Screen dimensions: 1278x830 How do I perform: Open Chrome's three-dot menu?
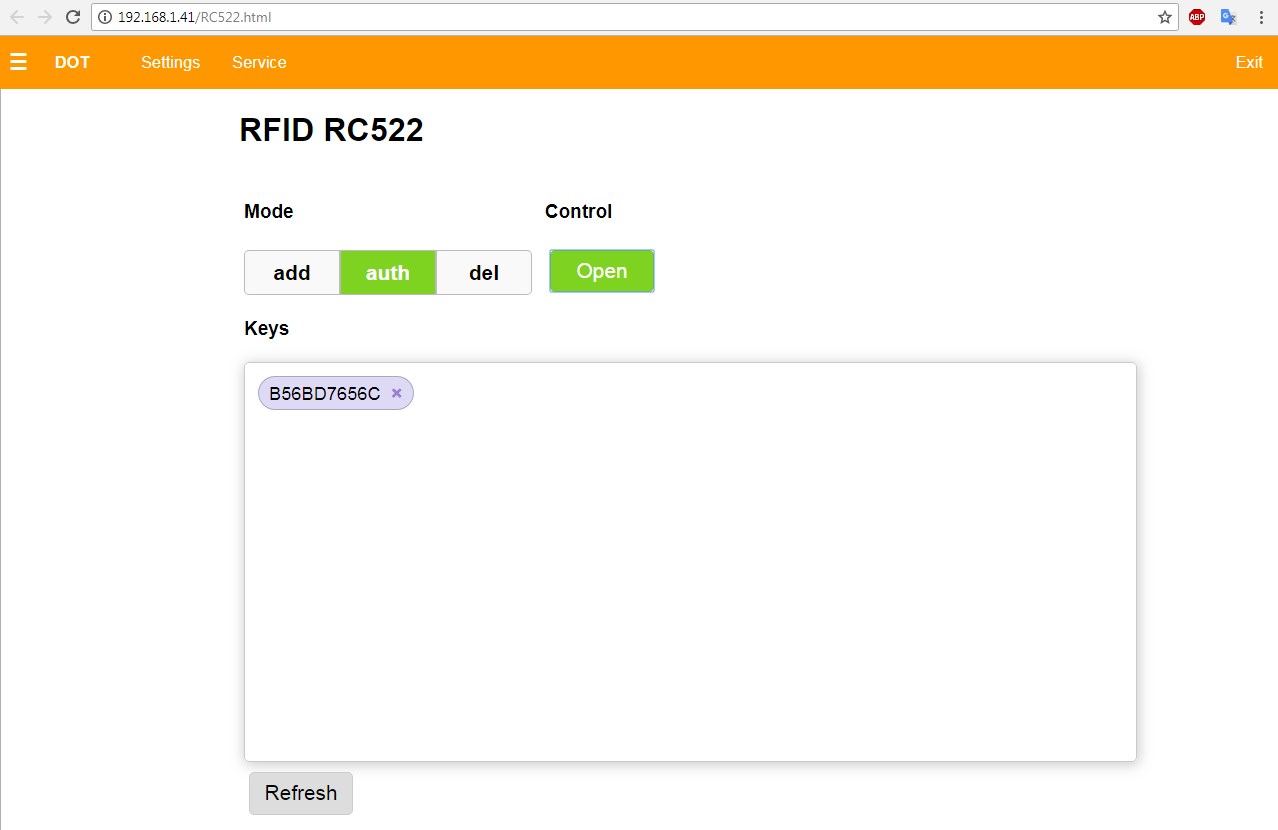click(1260, 17)
